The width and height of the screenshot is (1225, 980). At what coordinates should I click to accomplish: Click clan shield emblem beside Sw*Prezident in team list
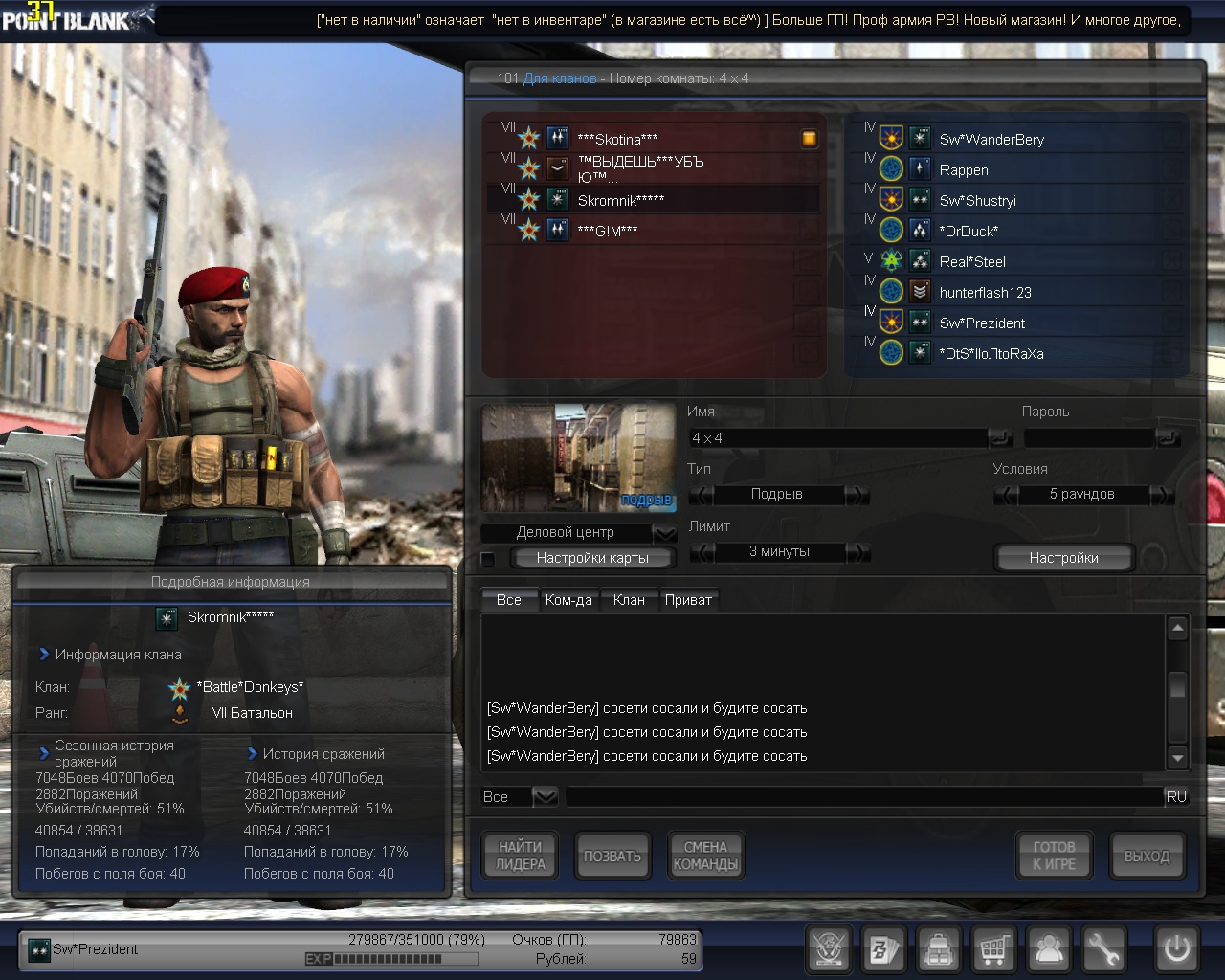click(891, 323)
